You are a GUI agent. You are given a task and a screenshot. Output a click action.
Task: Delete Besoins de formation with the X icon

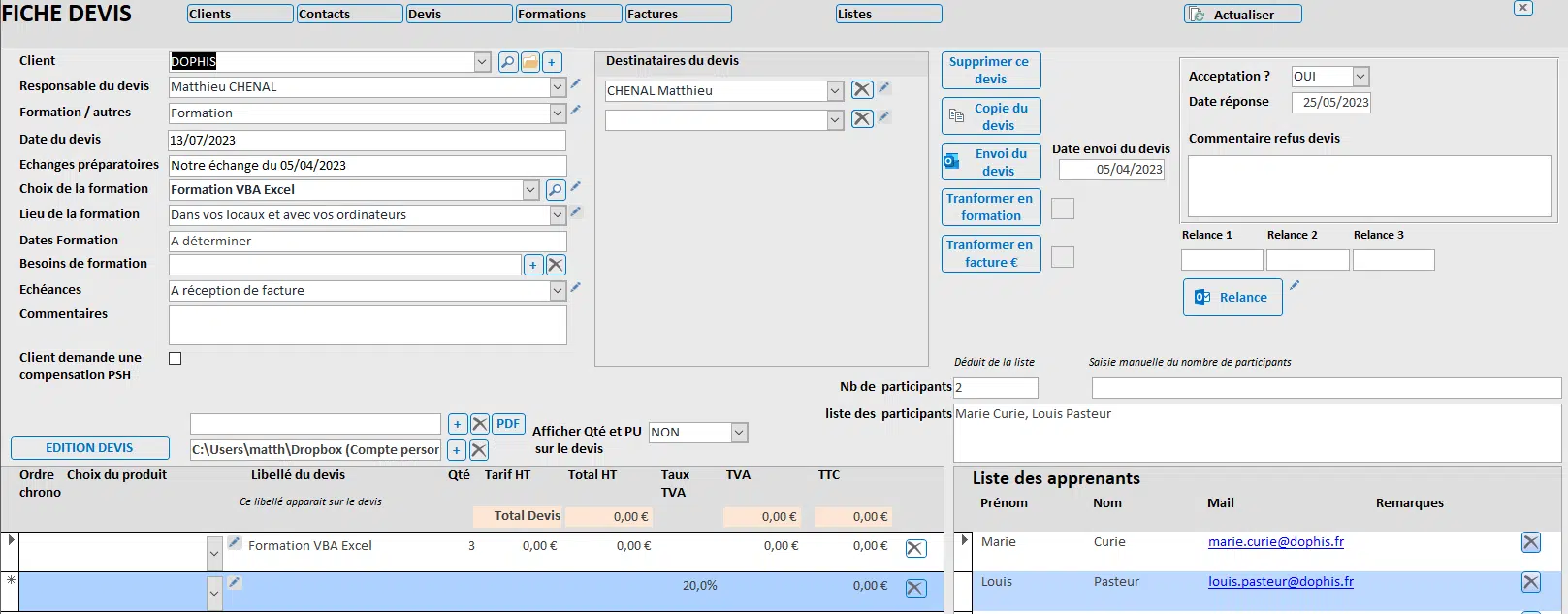(x=556, y=265)
